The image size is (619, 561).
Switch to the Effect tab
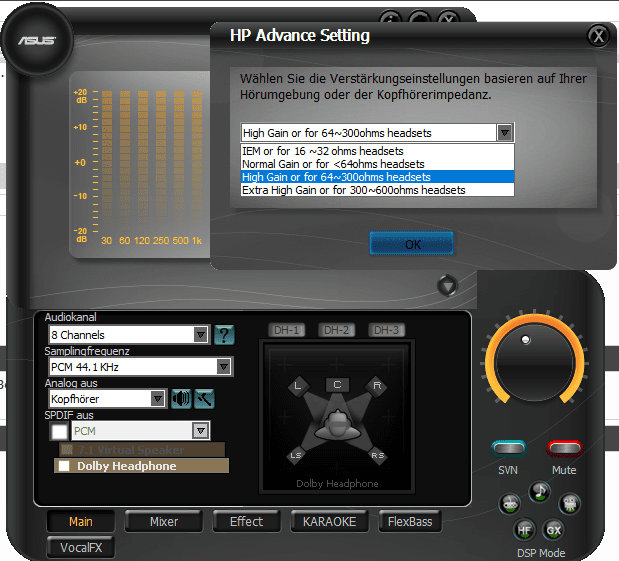(246, 522)
